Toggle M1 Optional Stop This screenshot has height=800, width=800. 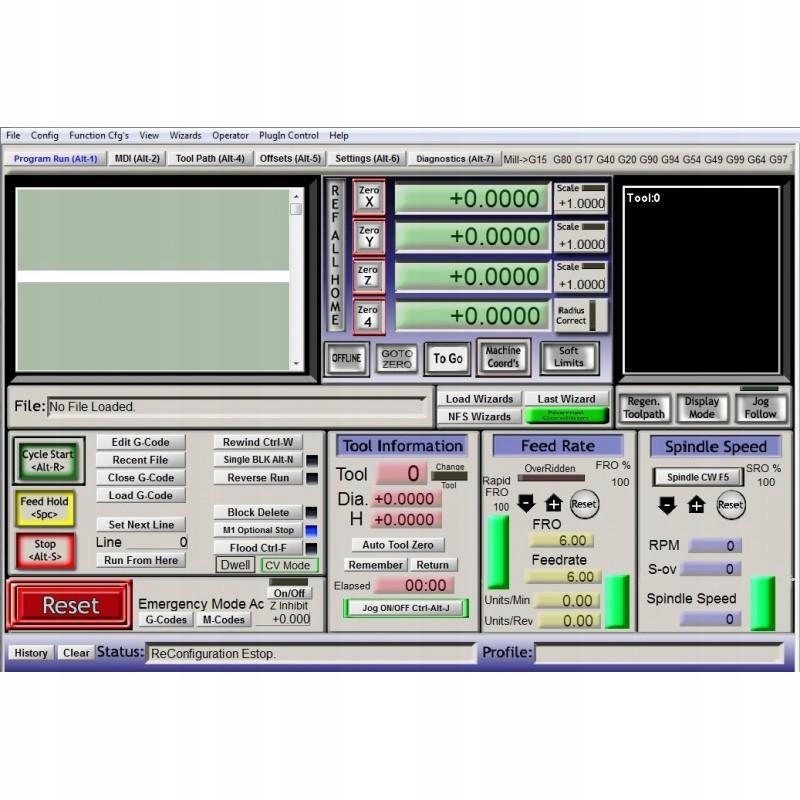[258, 530]
